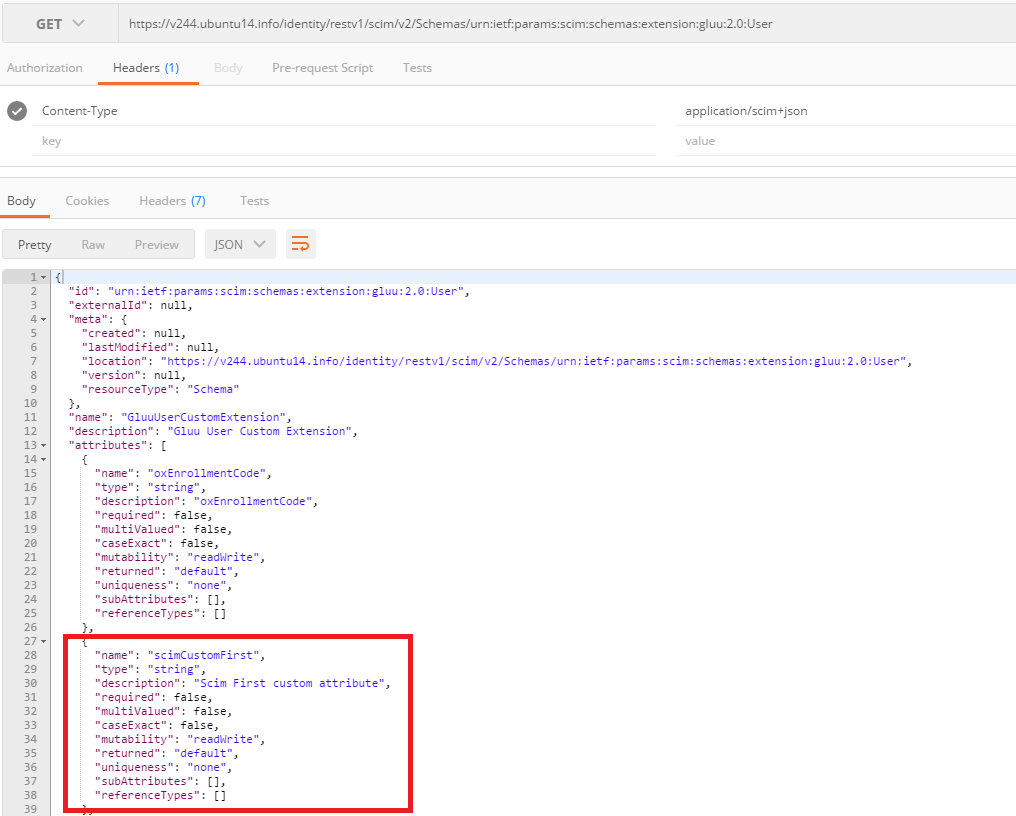Collapse the meta object at line 4

43,319
